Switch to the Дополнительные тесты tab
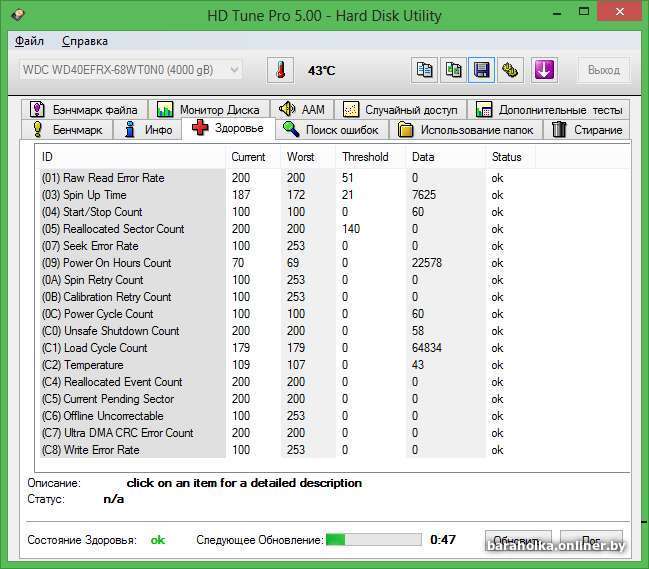Viewport: 649px width, 569px height. (x=548, y=110)
